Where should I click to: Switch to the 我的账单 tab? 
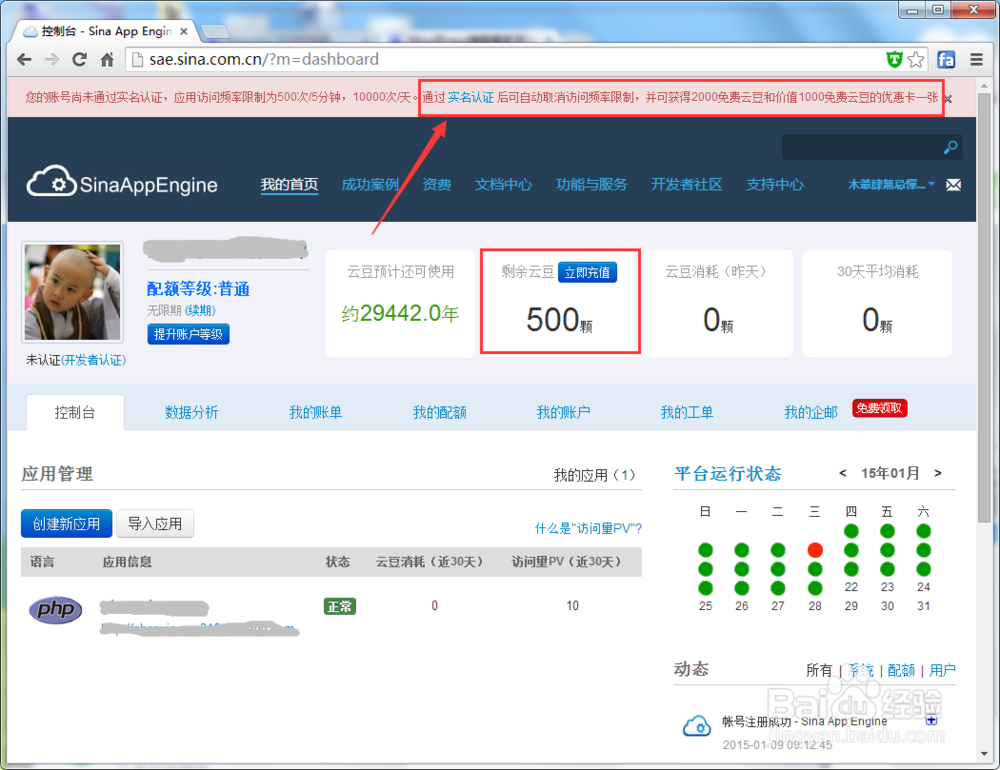point(315,412)
